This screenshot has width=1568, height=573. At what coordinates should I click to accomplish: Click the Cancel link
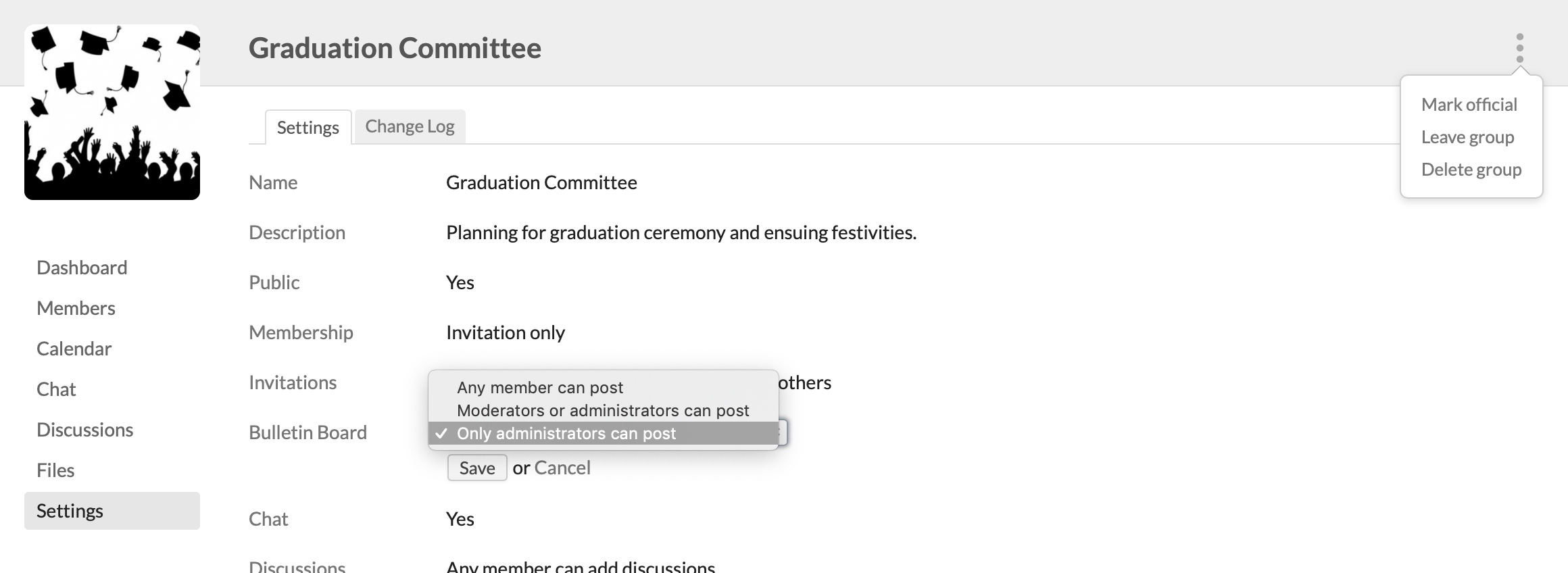pos(562,468)
